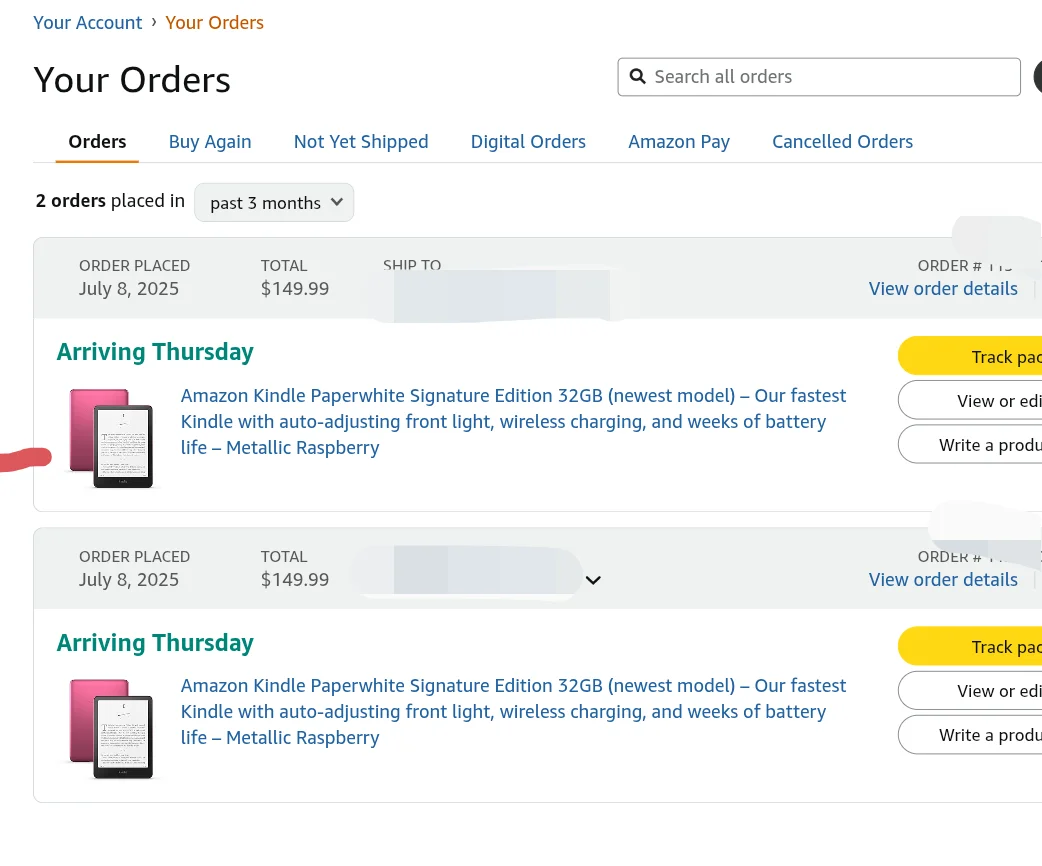
Task: View order details for the first order
Action: click(943, 288)
